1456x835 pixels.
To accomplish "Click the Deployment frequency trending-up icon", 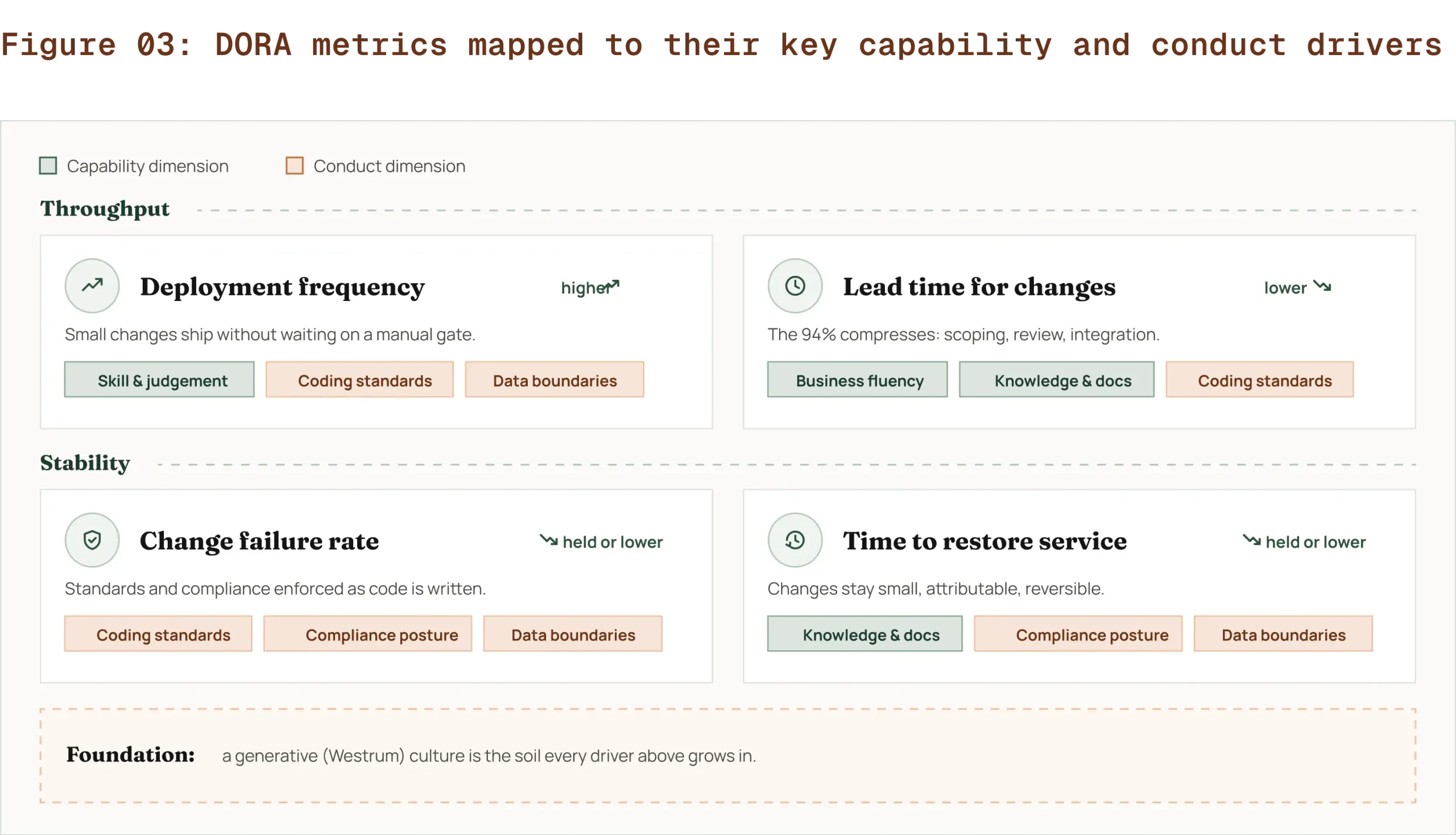I will [92, 286].
